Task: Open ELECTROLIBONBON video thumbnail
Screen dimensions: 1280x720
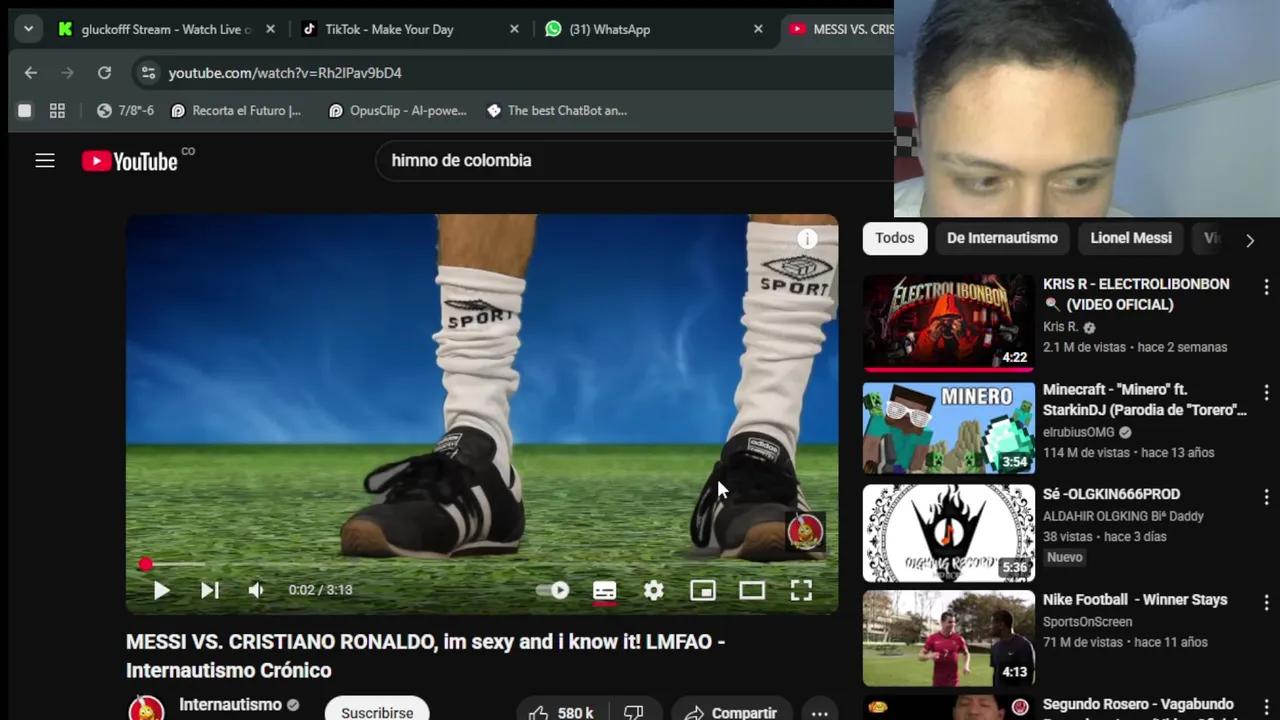Action: click(x=948, y=323)
